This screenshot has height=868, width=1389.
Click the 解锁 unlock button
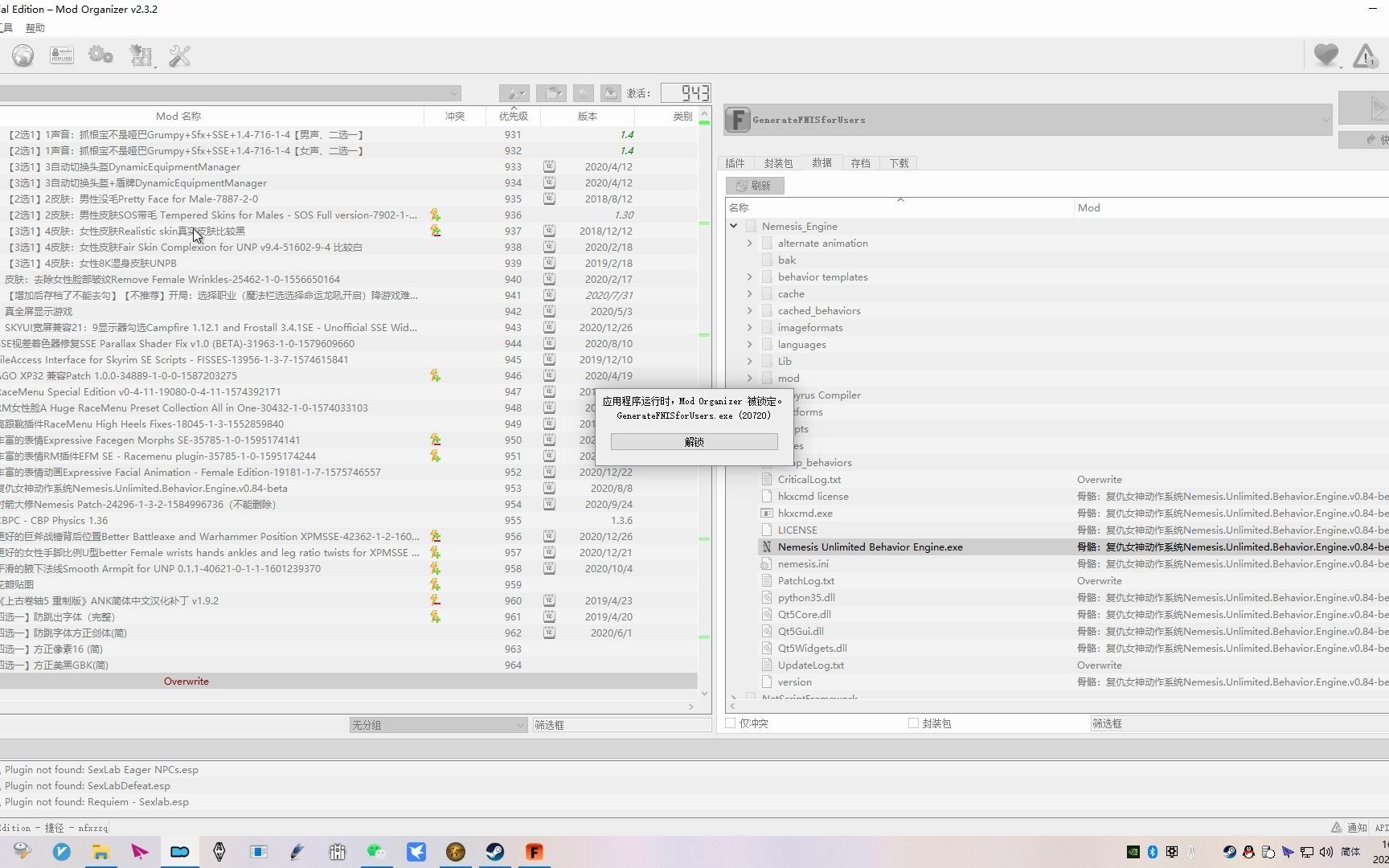pyautogui.click(x=694, y=441)
